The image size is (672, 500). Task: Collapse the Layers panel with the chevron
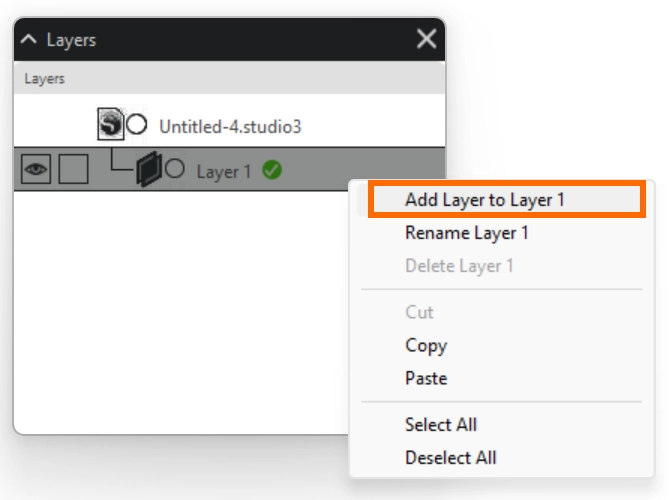(x=29, y=40)
